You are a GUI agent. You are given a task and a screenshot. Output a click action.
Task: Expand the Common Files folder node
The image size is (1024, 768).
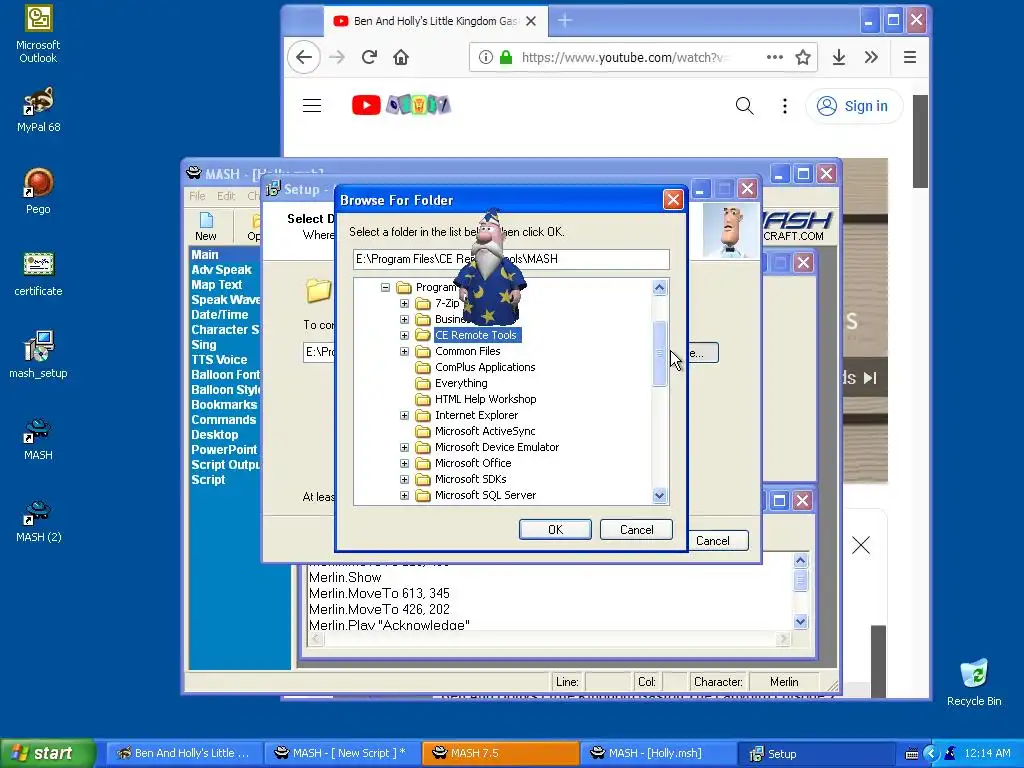404,351
